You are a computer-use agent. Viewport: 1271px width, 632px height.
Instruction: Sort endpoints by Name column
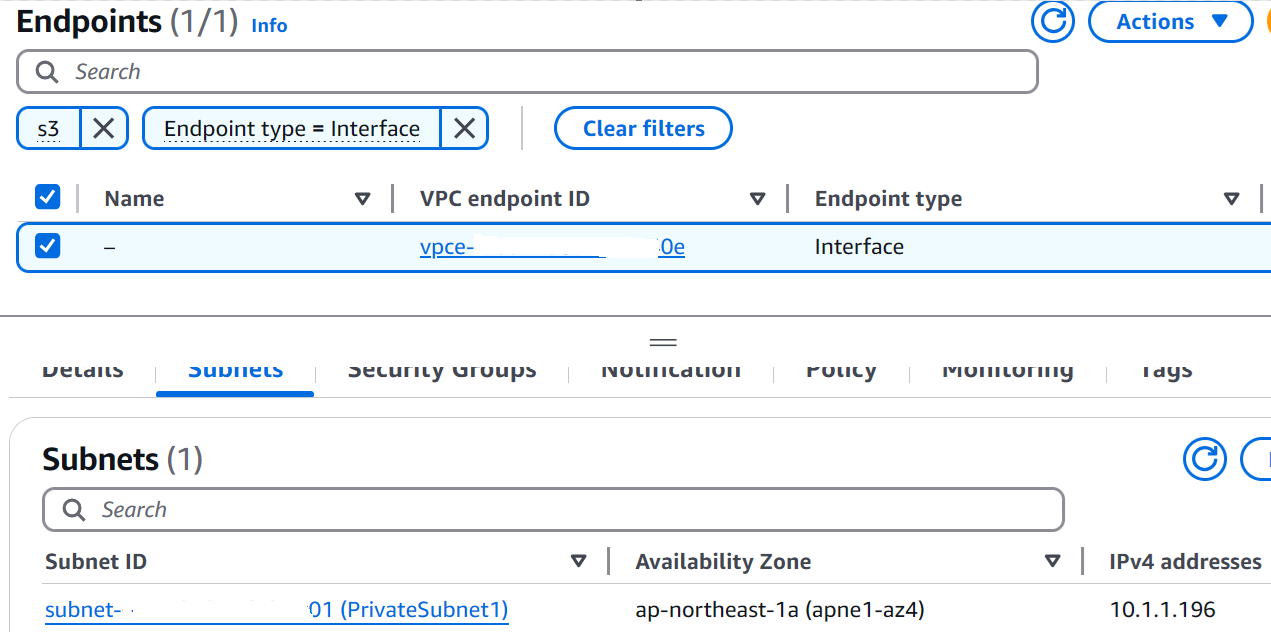(x=363, y=199)
